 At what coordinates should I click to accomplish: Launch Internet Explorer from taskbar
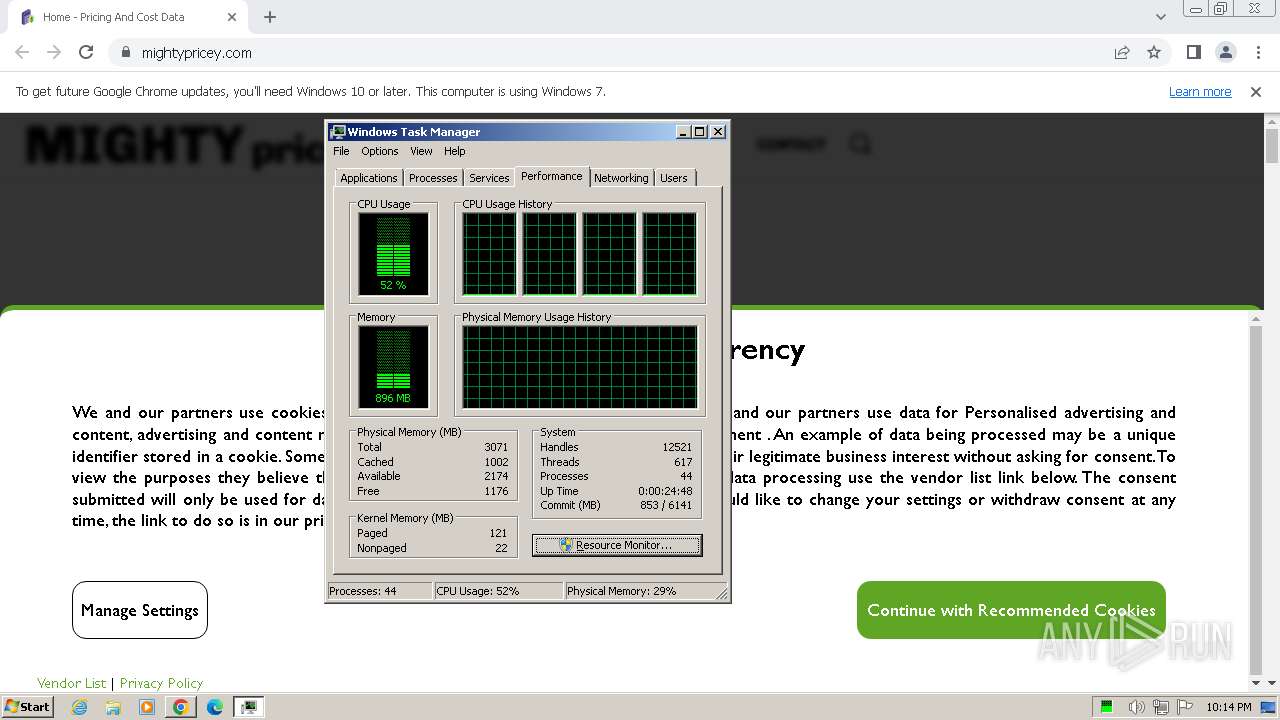coord(79,707)
